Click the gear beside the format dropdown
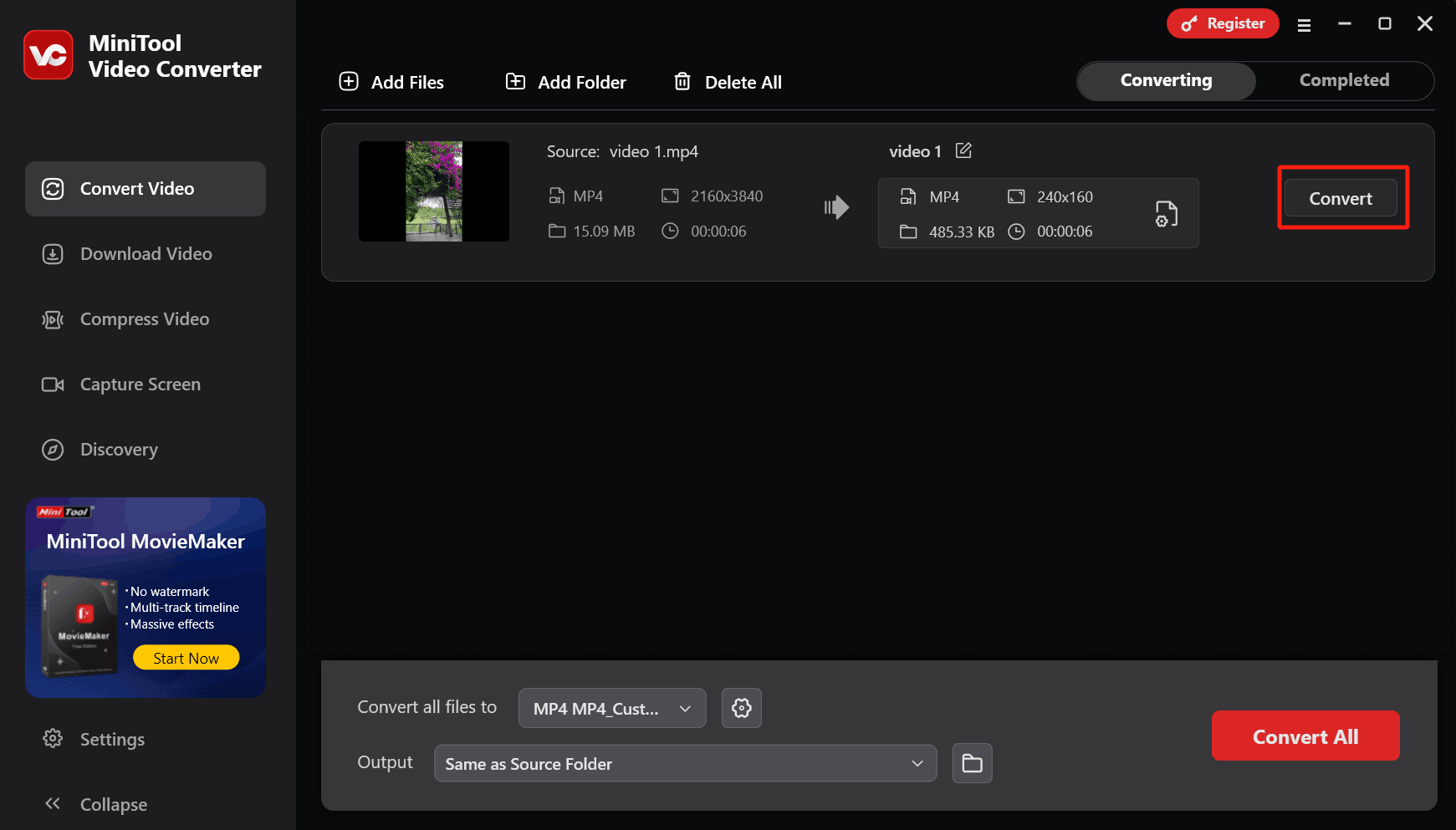The width and height of the screenshot is (1456, 830). pos(741,708)
